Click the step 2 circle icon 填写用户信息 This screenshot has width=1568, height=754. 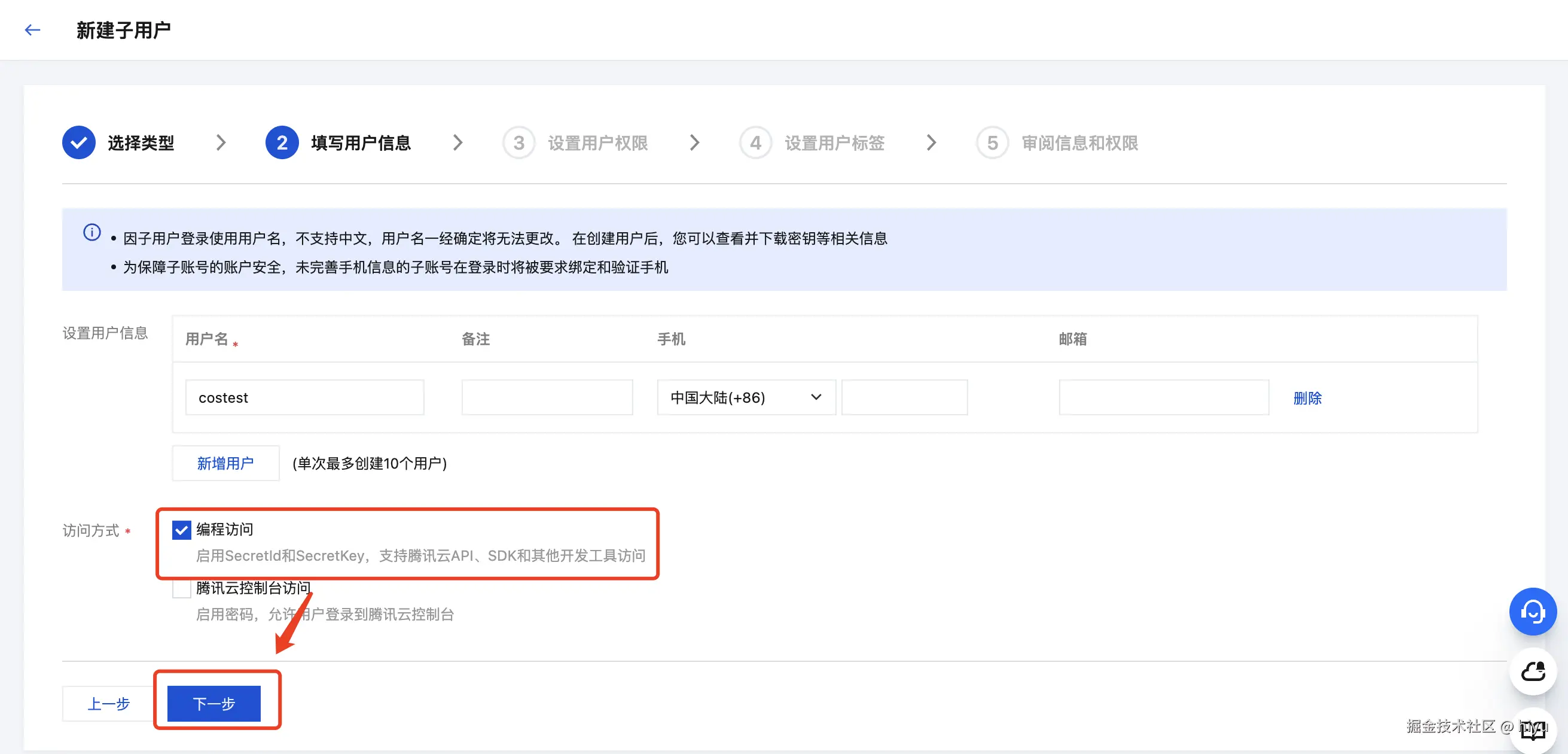(282, 142)
